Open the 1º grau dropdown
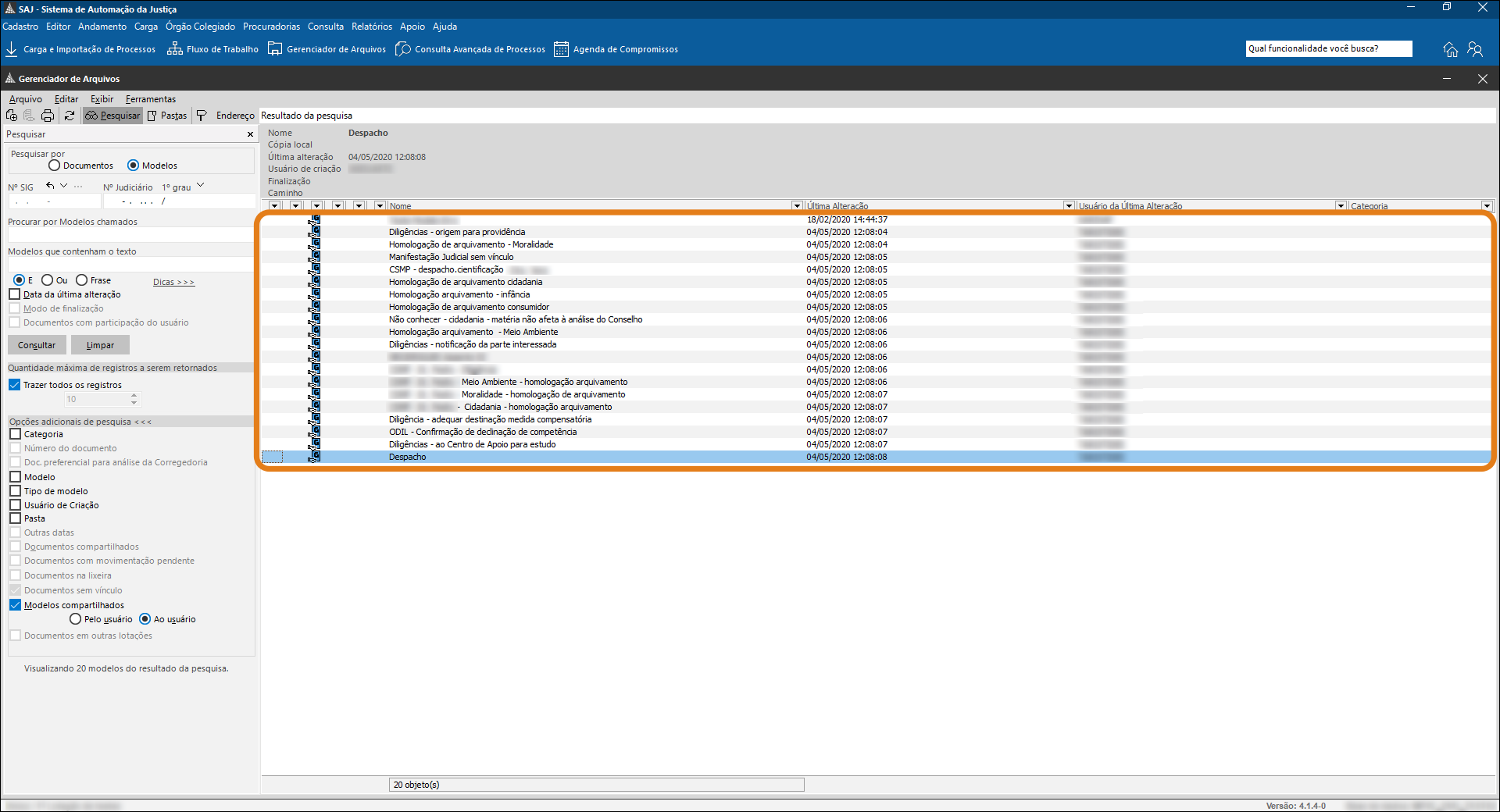The image size is (1500, 812). (201, 186)
